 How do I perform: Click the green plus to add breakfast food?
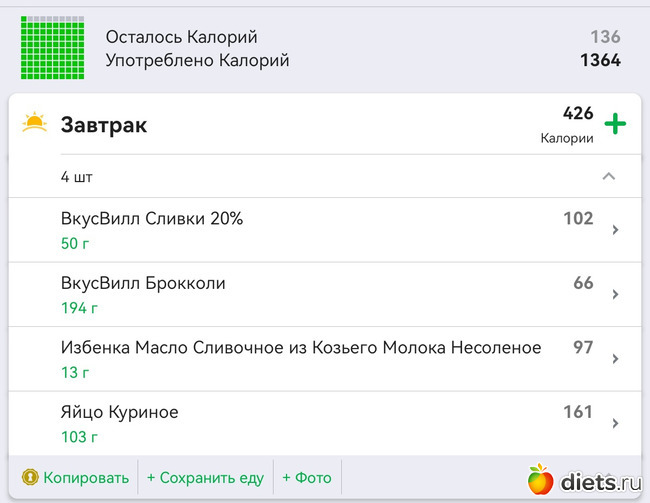coord(615,125)
